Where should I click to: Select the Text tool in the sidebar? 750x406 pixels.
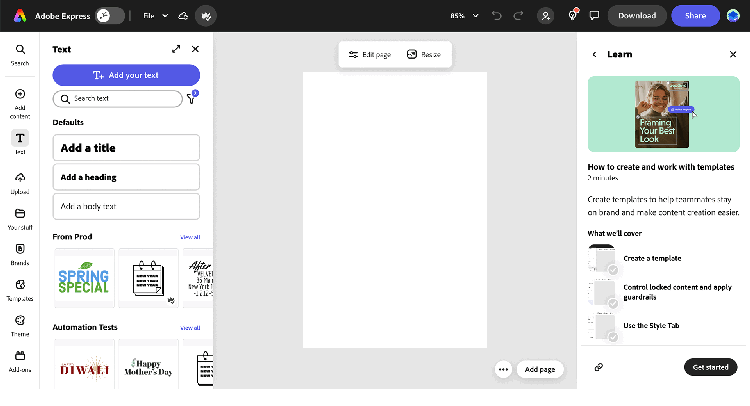20,142
